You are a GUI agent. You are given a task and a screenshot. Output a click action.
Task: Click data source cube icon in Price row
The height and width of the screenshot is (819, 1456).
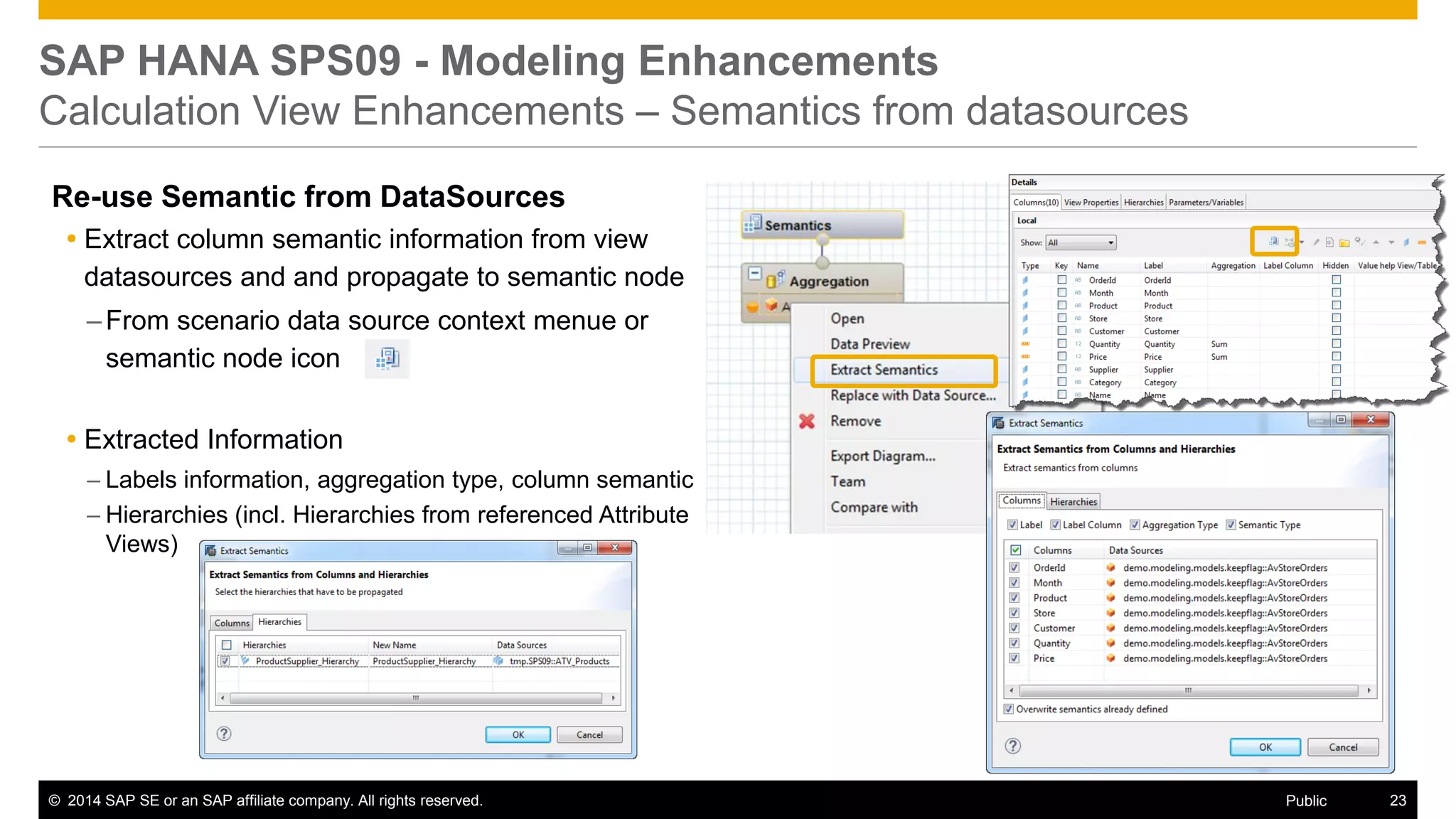(1110, 658)
